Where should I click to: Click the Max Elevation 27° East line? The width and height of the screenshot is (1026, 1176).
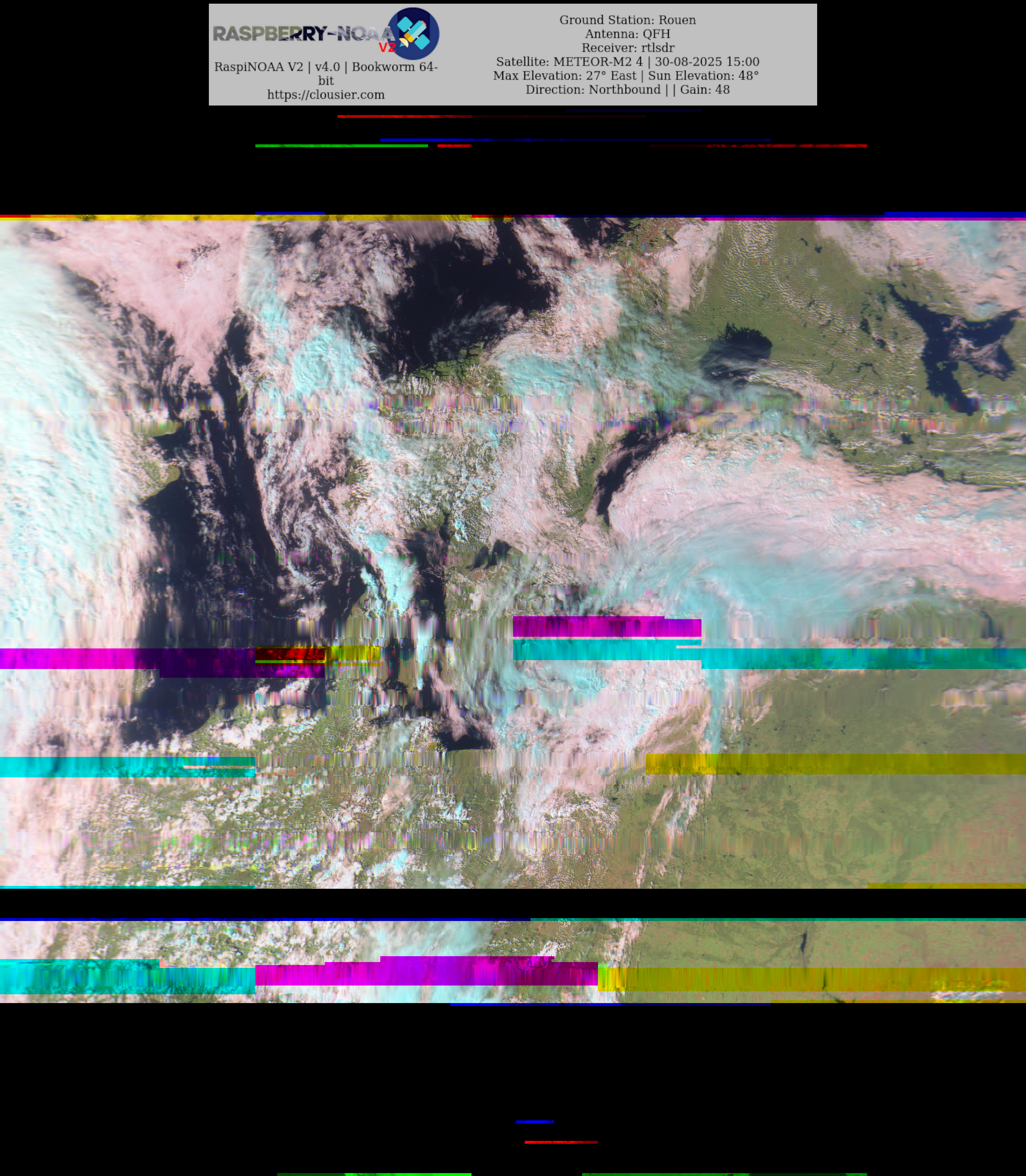point(626,75)
